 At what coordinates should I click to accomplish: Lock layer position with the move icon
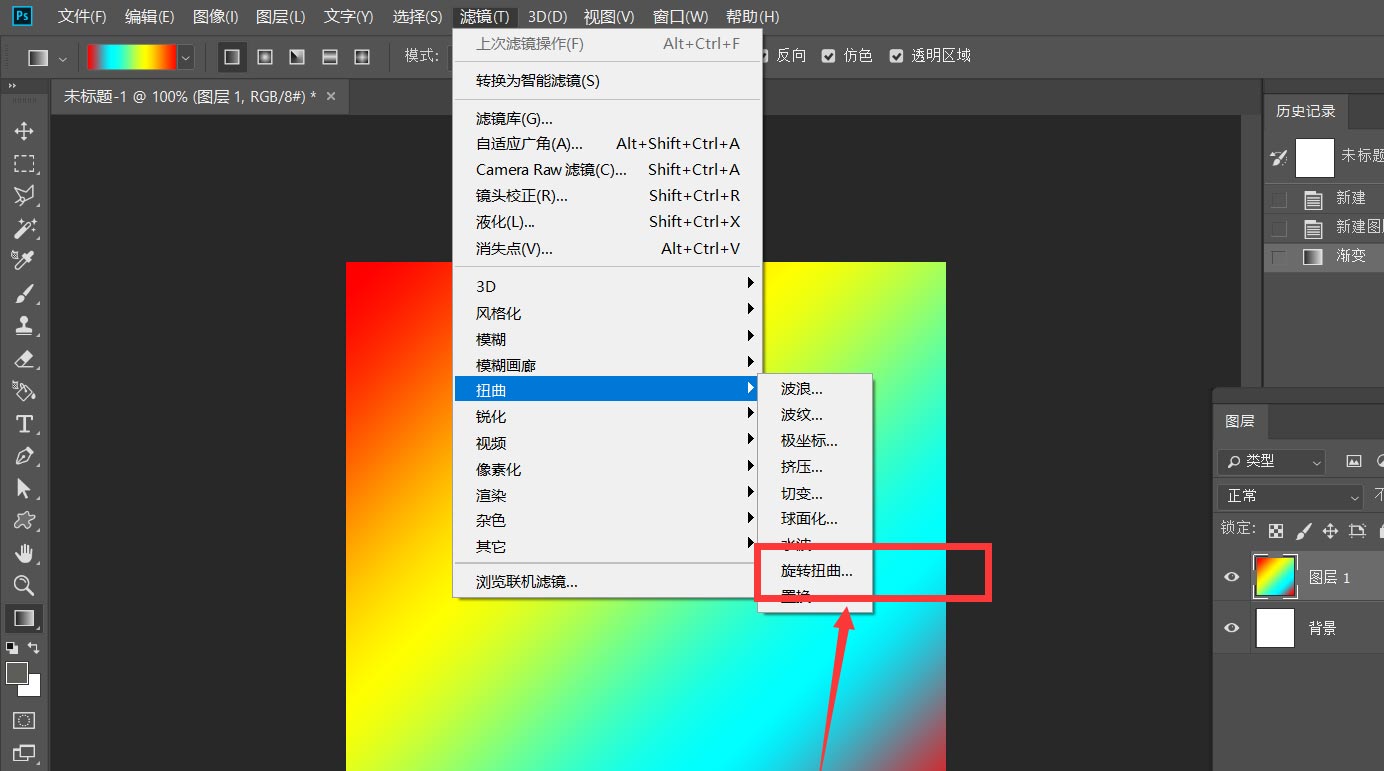click(x=1330, y=530)
